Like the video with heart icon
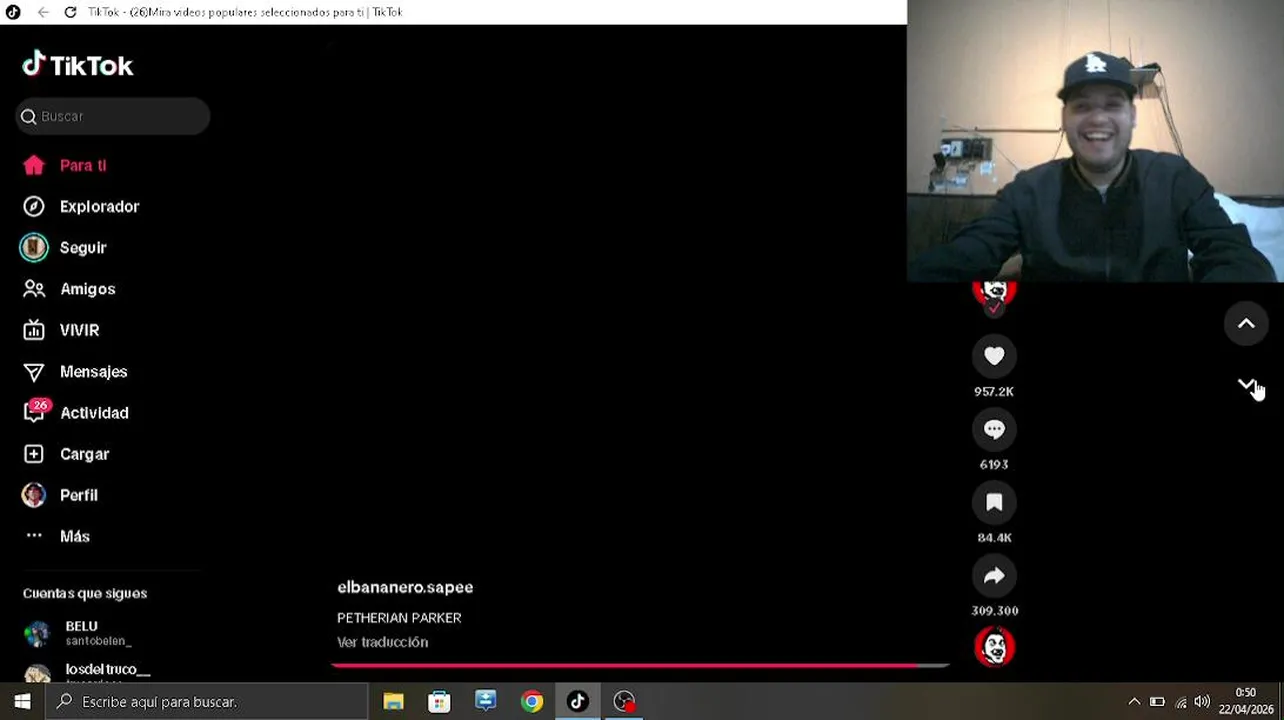This screenshot has width=1284, height=720. [994, 355]
